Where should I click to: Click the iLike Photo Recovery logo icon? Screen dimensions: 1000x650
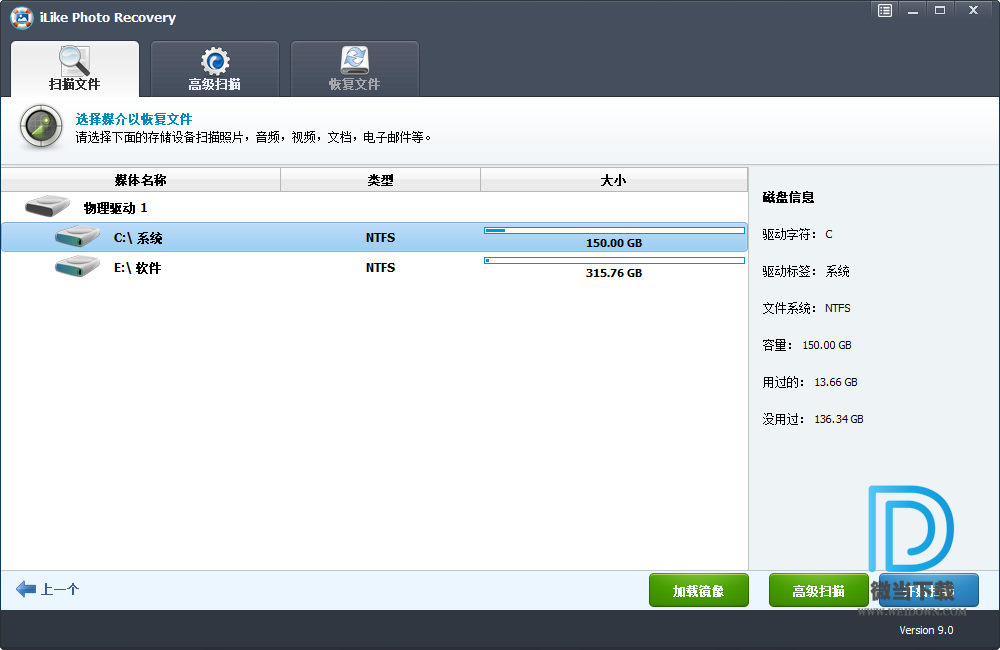[x=22, y=17]
